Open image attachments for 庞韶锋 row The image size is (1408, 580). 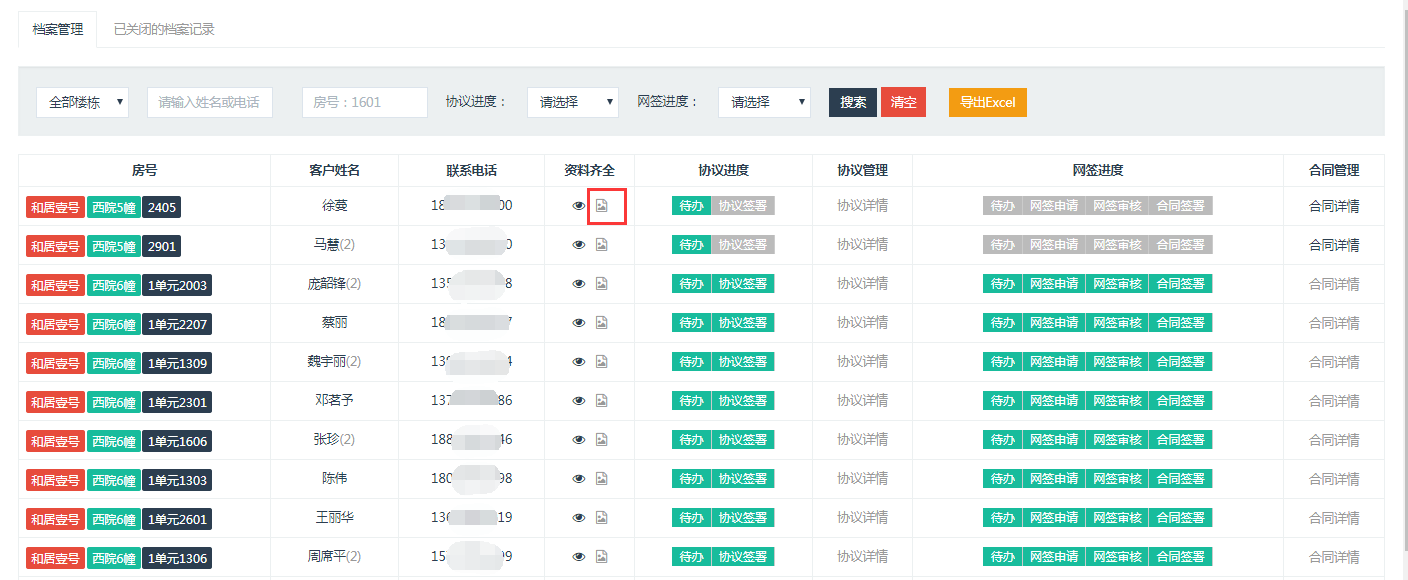[602, 284]
